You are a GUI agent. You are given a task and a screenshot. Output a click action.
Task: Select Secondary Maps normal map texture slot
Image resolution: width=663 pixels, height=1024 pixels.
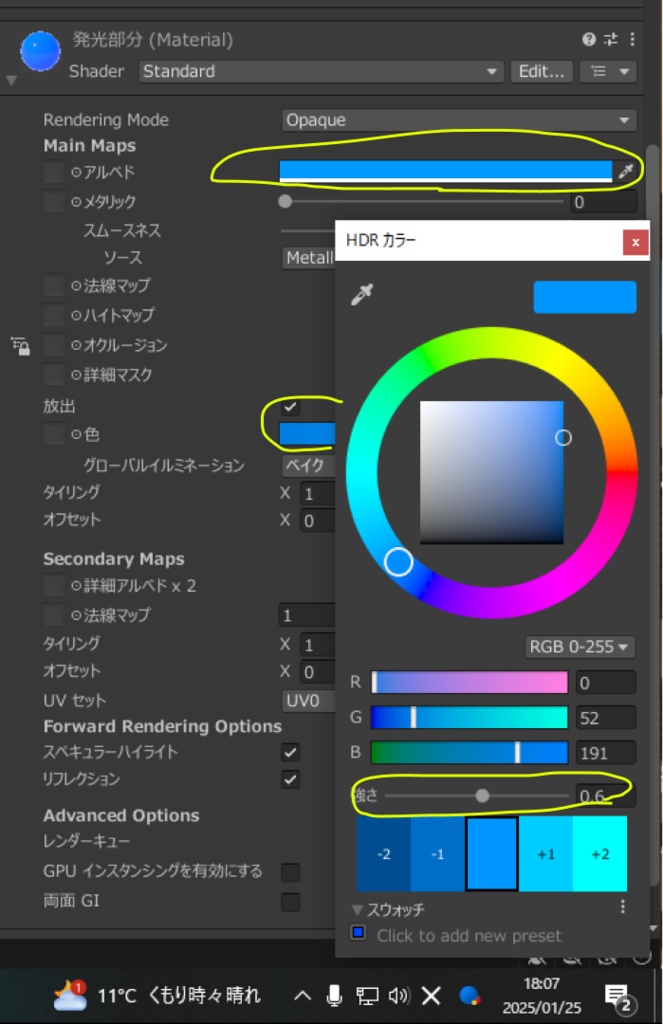coord(54,615)
